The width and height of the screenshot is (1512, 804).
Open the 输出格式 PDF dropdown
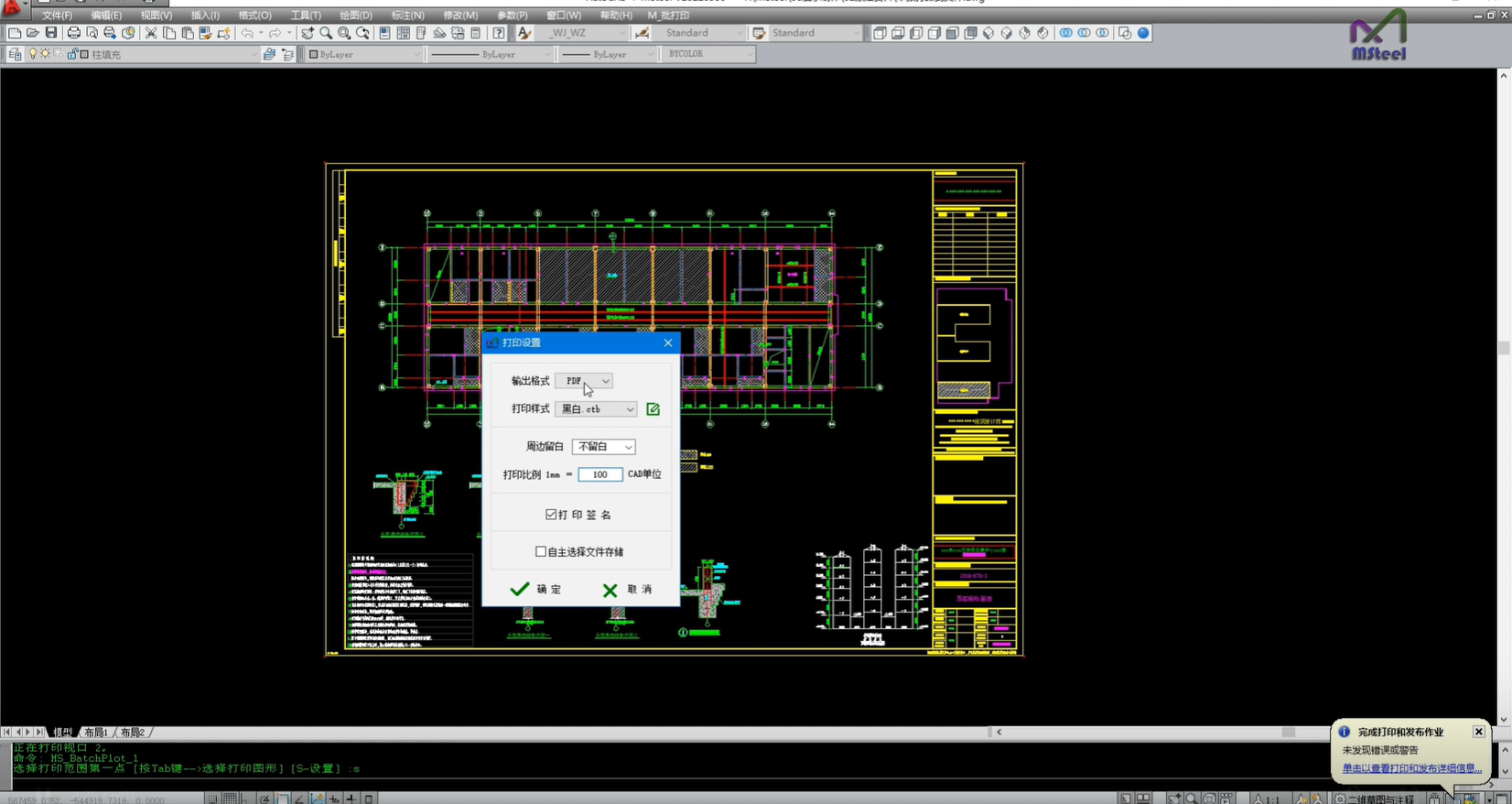(x=584, y=381)
